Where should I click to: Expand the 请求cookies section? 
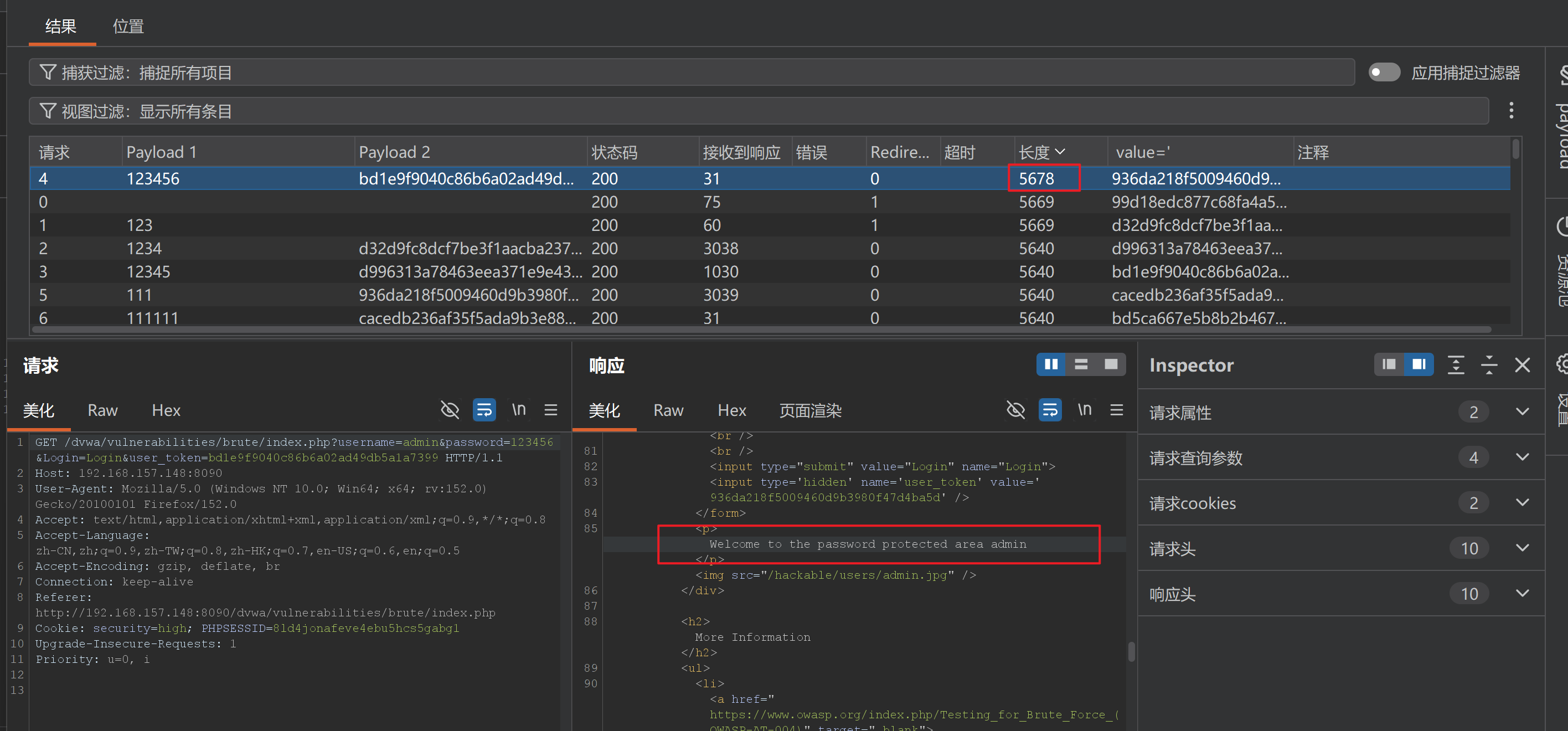click(x=1341, y=503)
